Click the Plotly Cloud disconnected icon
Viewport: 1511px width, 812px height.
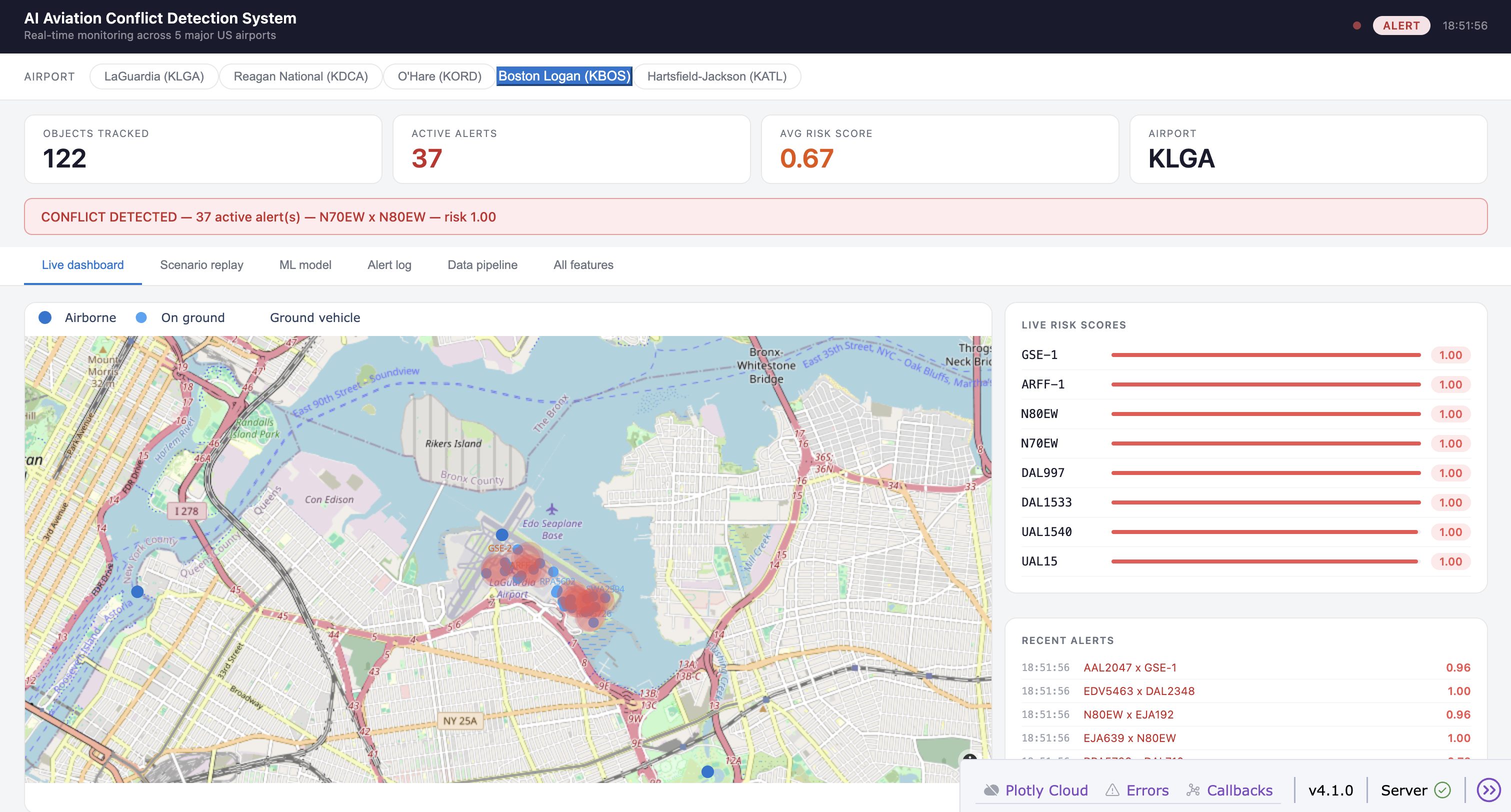tap(990, 789)
